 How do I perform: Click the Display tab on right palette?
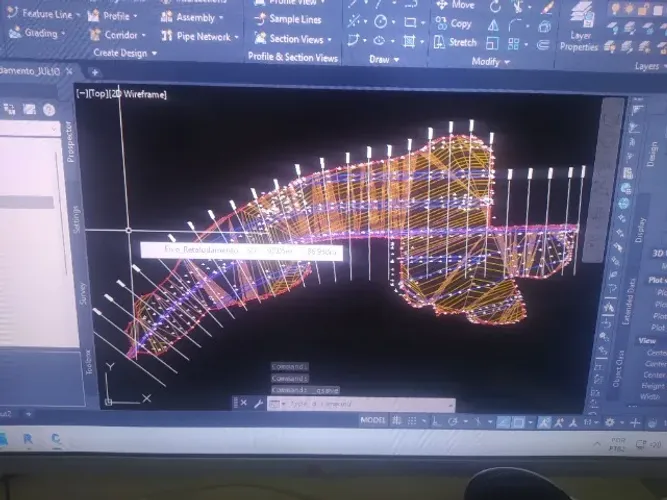point(640,230)
